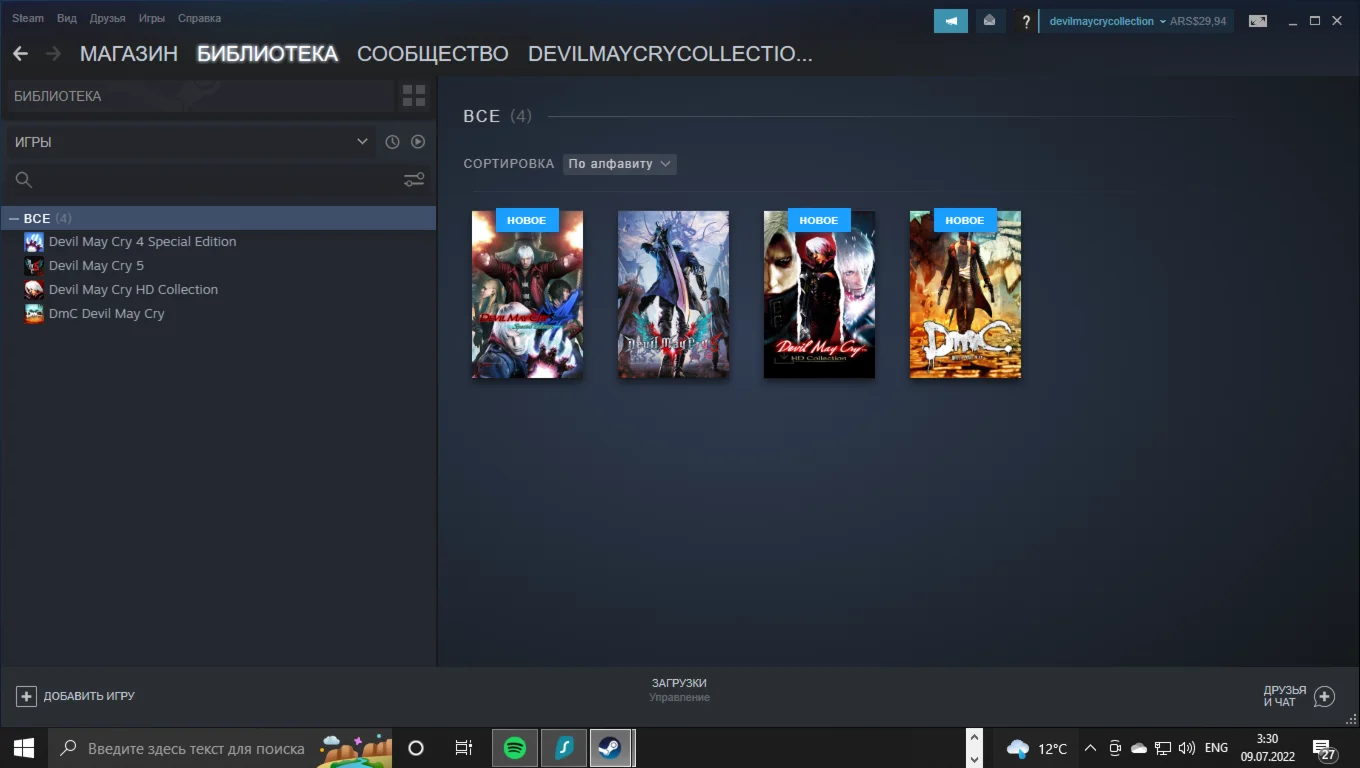Open advanced filter sliders icon
The image size is (1360, 768).
pyautogui.click(x=414, y=180)
